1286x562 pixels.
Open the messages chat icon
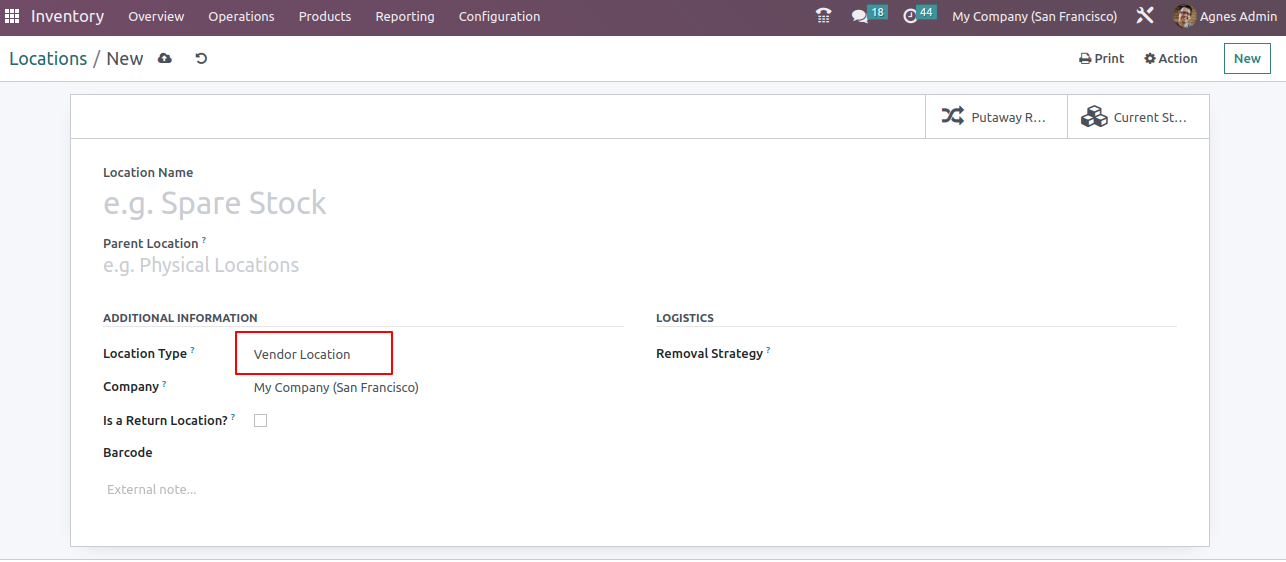859,16
